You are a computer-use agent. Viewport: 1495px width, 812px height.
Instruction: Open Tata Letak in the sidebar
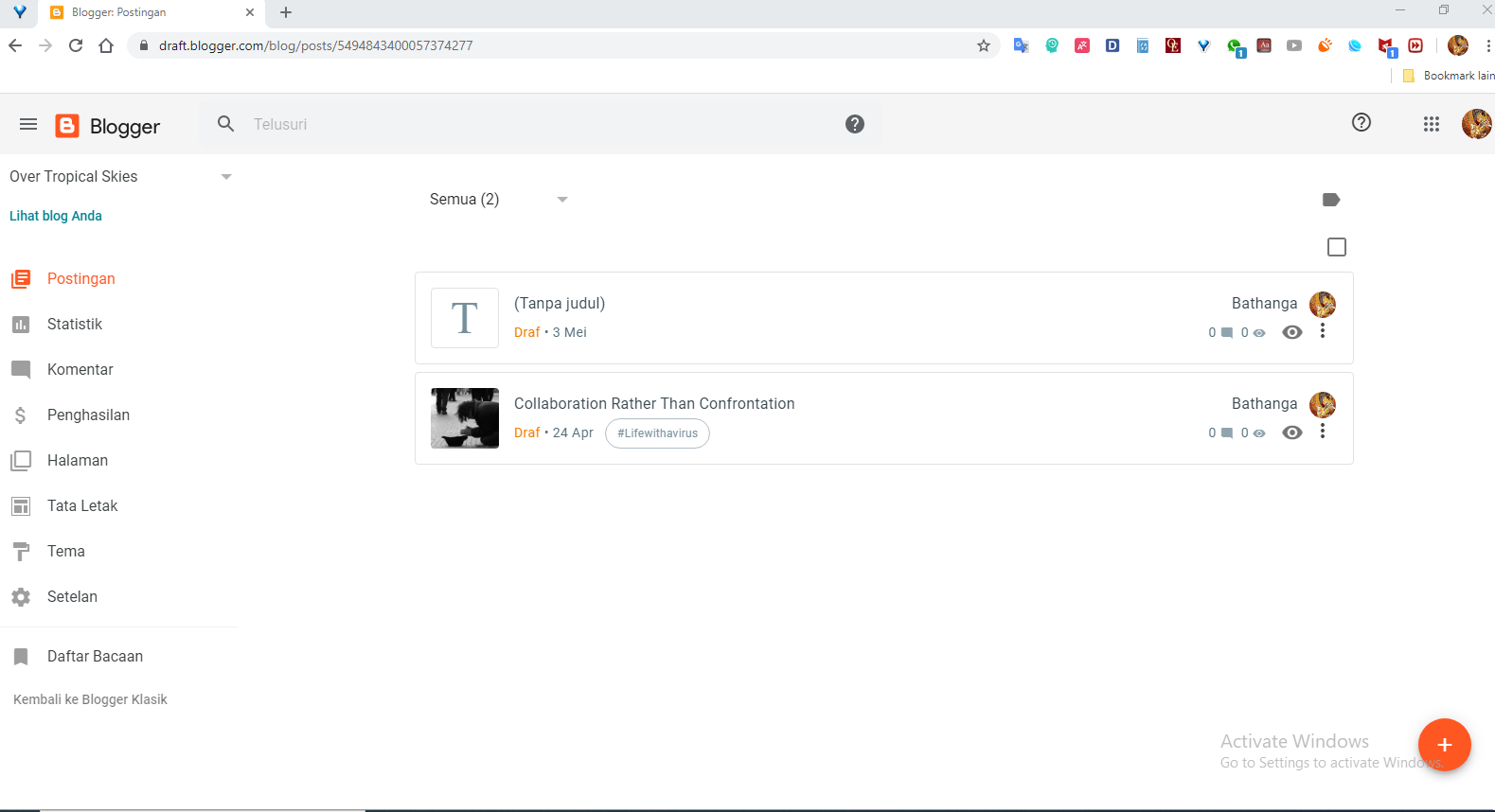pos(82,505)
